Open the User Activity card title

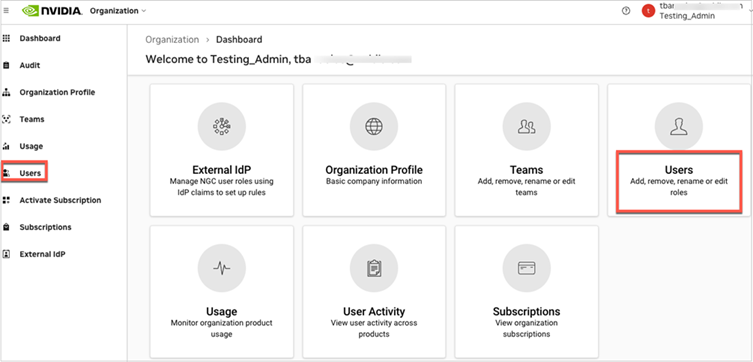click(374, 312)
